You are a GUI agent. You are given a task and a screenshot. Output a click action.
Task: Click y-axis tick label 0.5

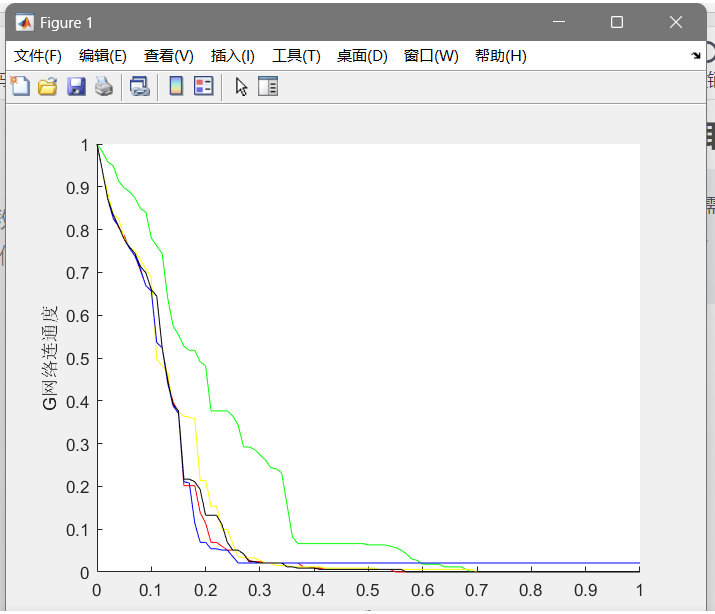point(78,359)
